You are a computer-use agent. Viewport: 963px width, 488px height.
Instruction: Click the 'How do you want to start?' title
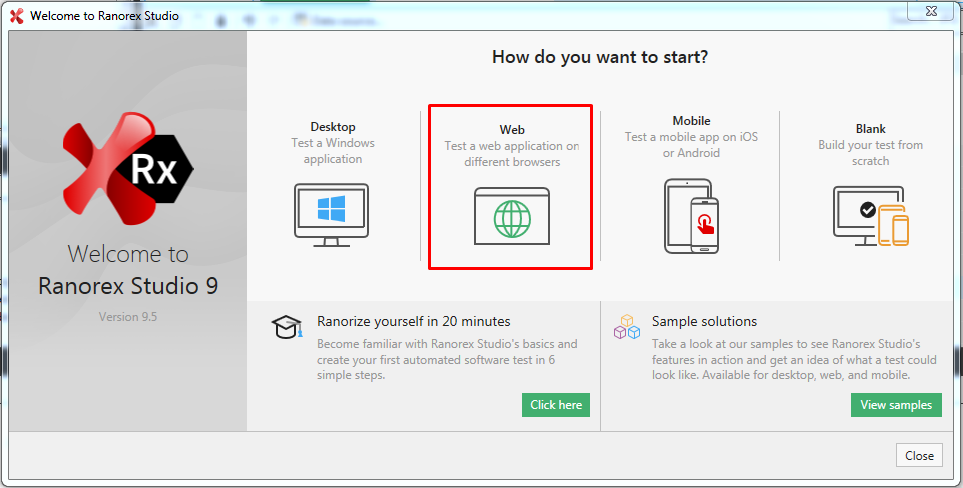click(x=600, y=58)
